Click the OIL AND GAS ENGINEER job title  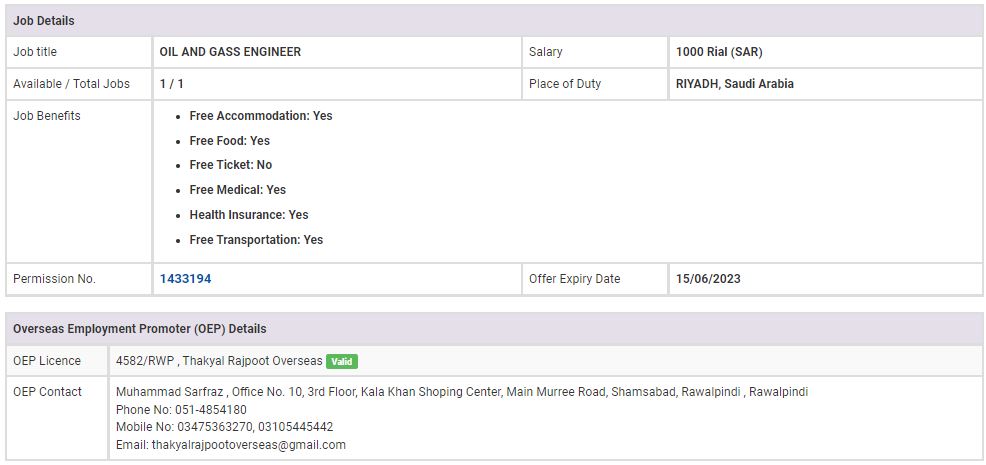[x=230, y=52]
